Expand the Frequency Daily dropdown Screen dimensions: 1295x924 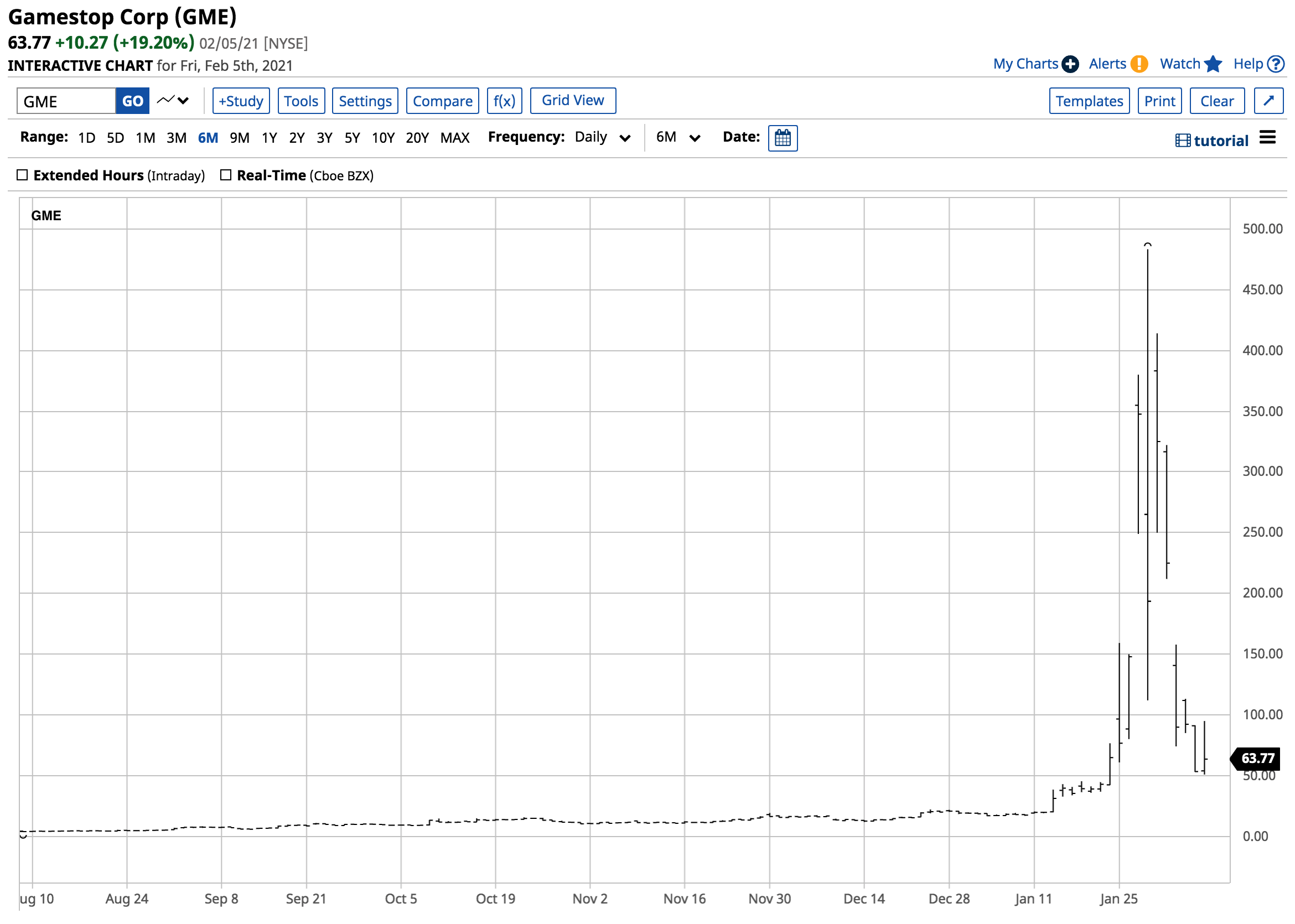603,138
